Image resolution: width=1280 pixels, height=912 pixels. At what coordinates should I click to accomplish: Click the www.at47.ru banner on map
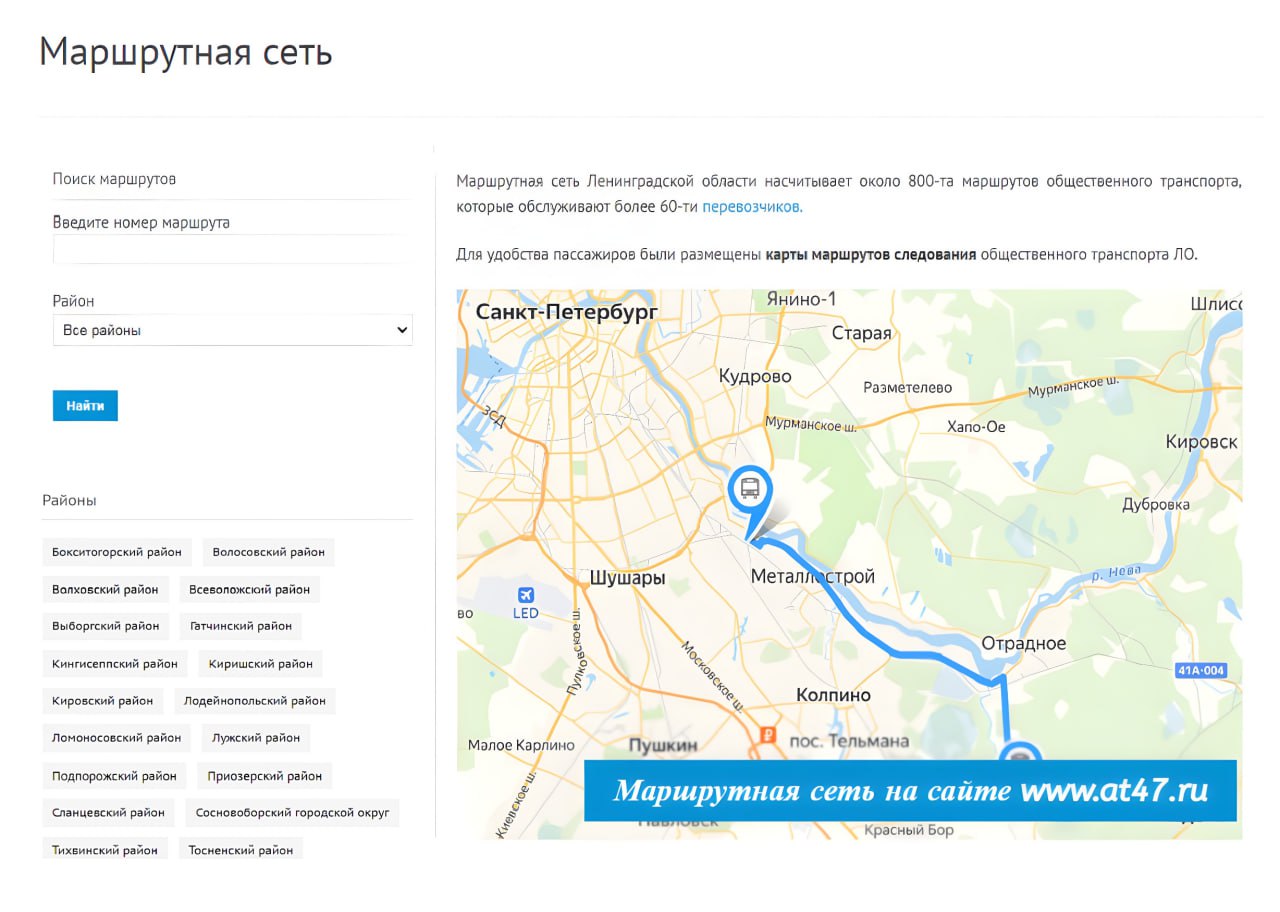(910, 791)
